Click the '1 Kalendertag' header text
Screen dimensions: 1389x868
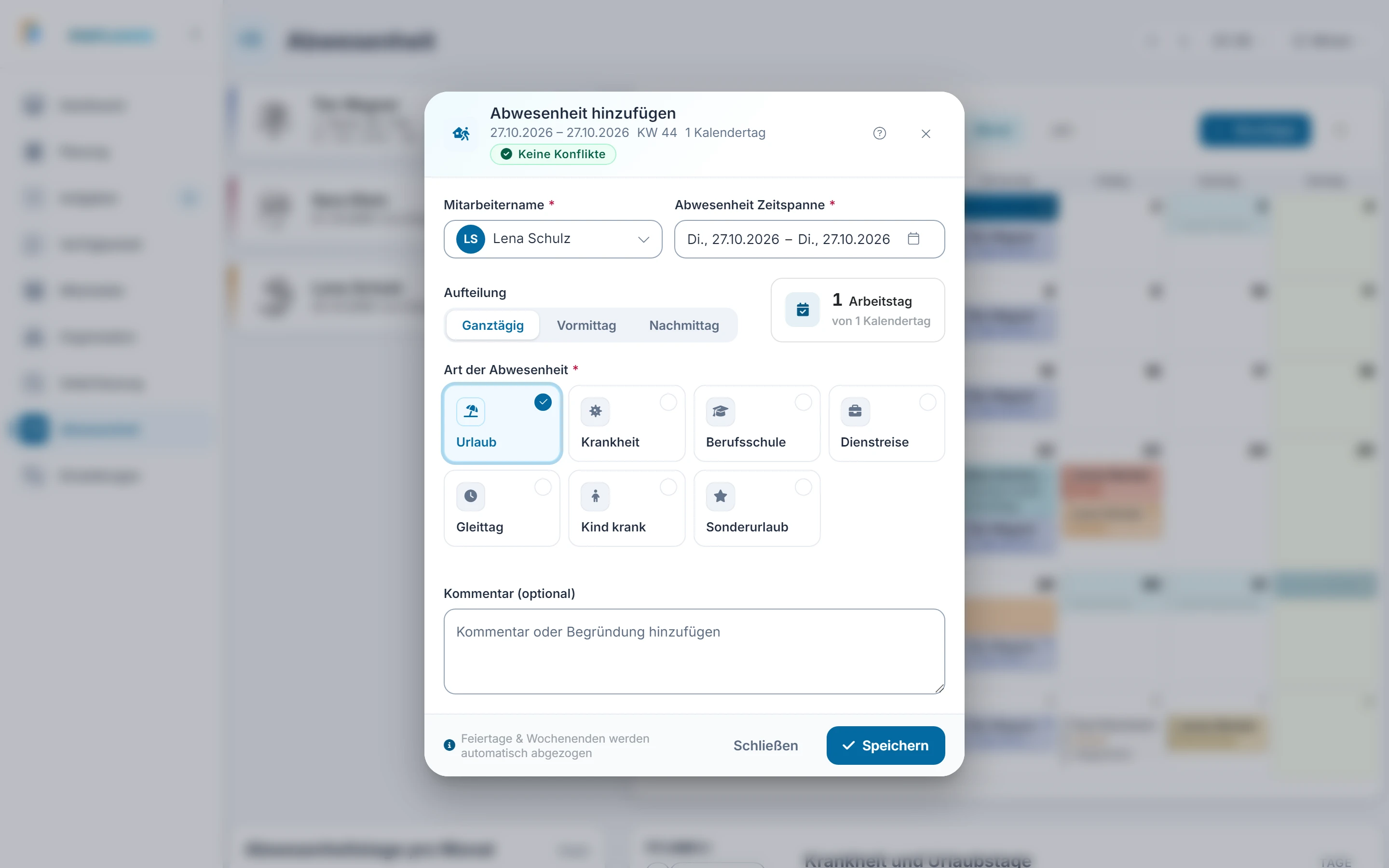coord(725,133)
